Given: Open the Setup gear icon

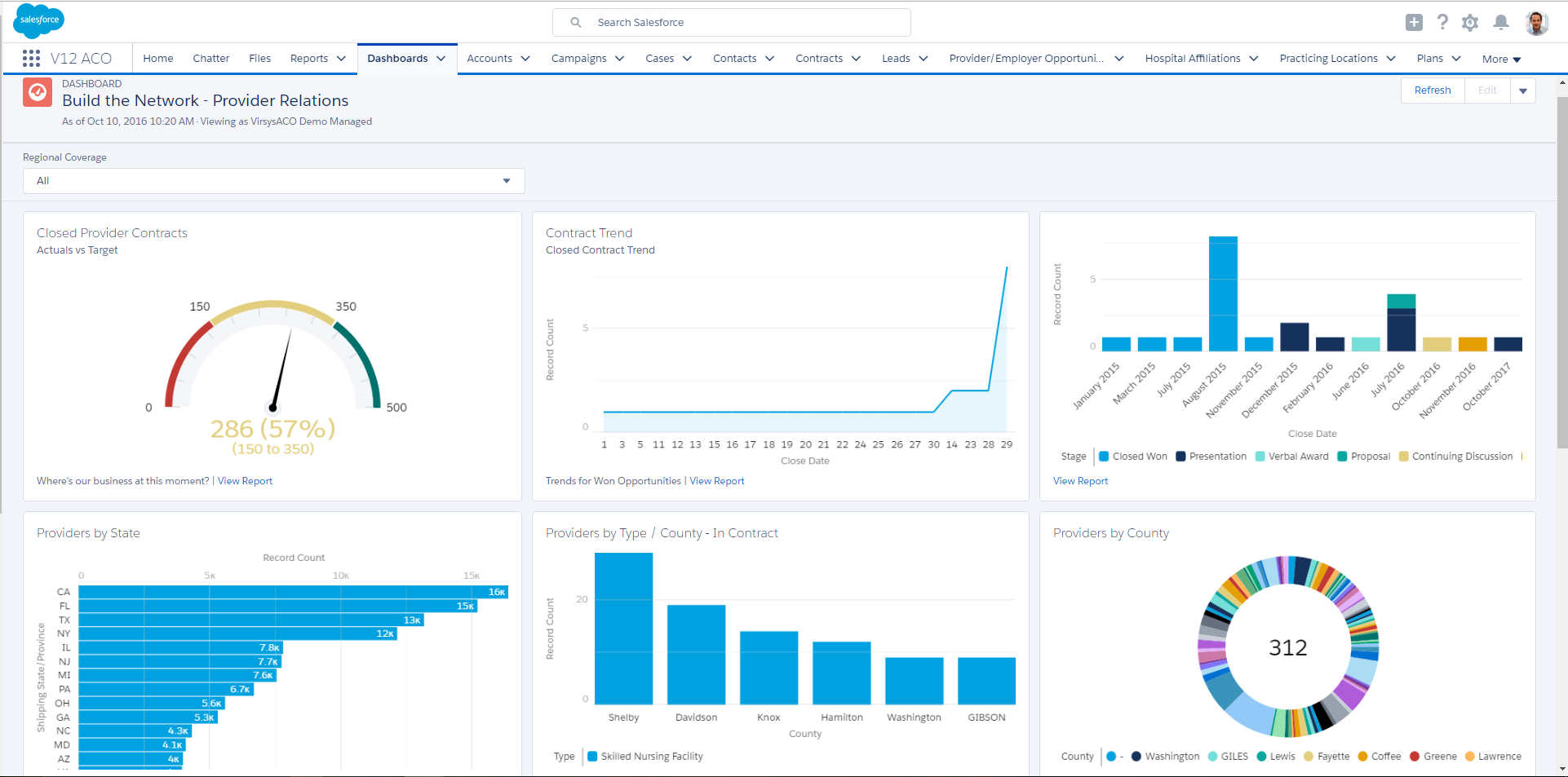Looking at the screenshot, I should pos(1470,23).
